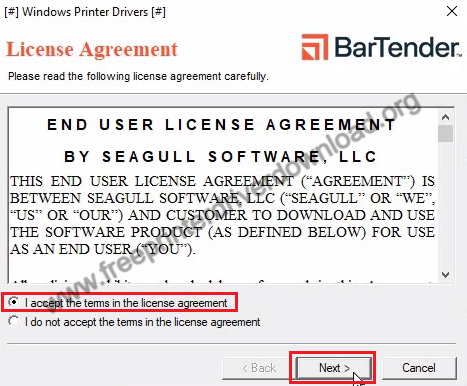Screen dimensions: 467x386
Task: Click the license scrollbar down arrow
Action: click(x=445, y=275)
